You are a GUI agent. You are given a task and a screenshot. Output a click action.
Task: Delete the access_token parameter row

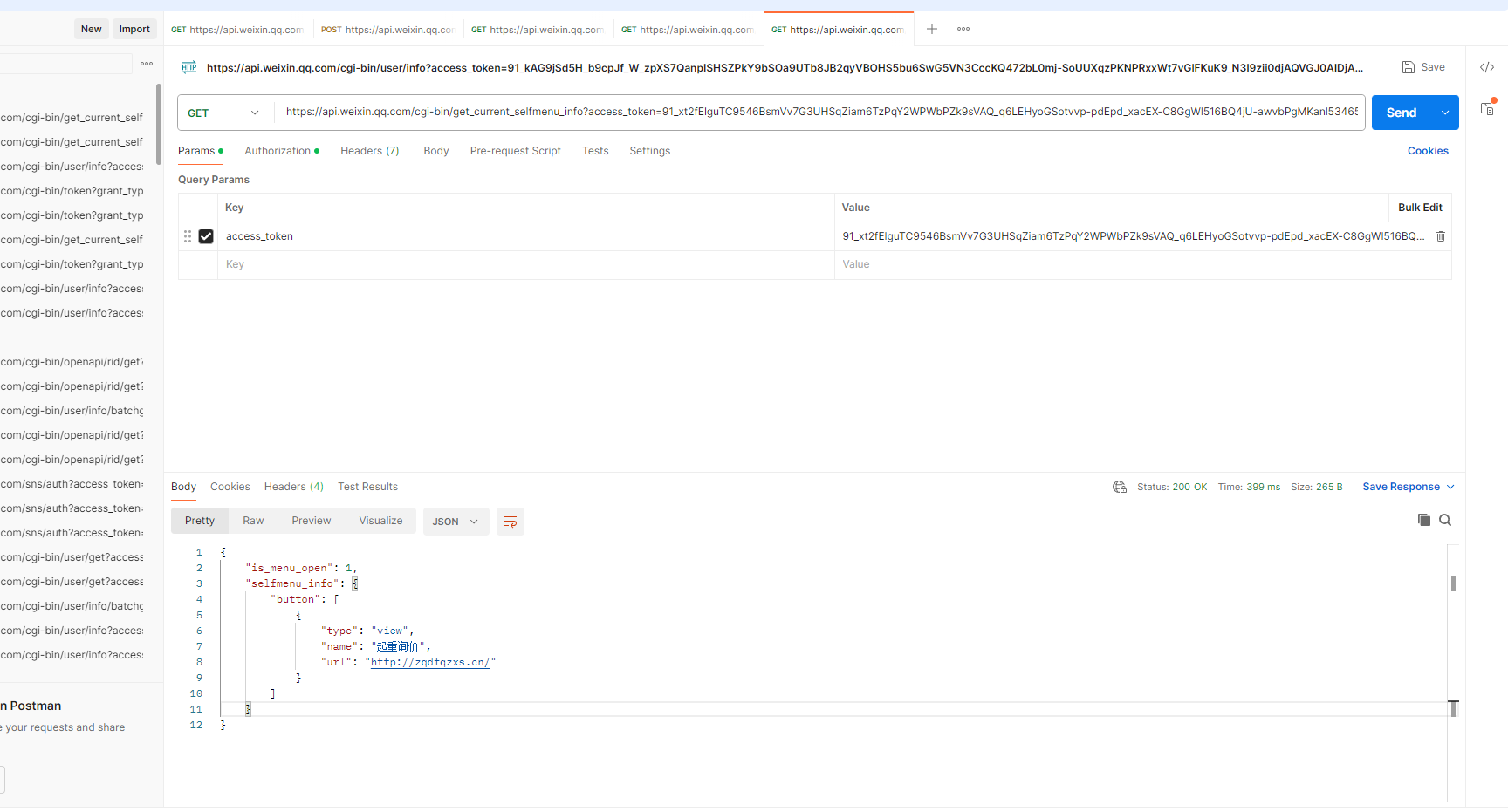click(1441, 236)
